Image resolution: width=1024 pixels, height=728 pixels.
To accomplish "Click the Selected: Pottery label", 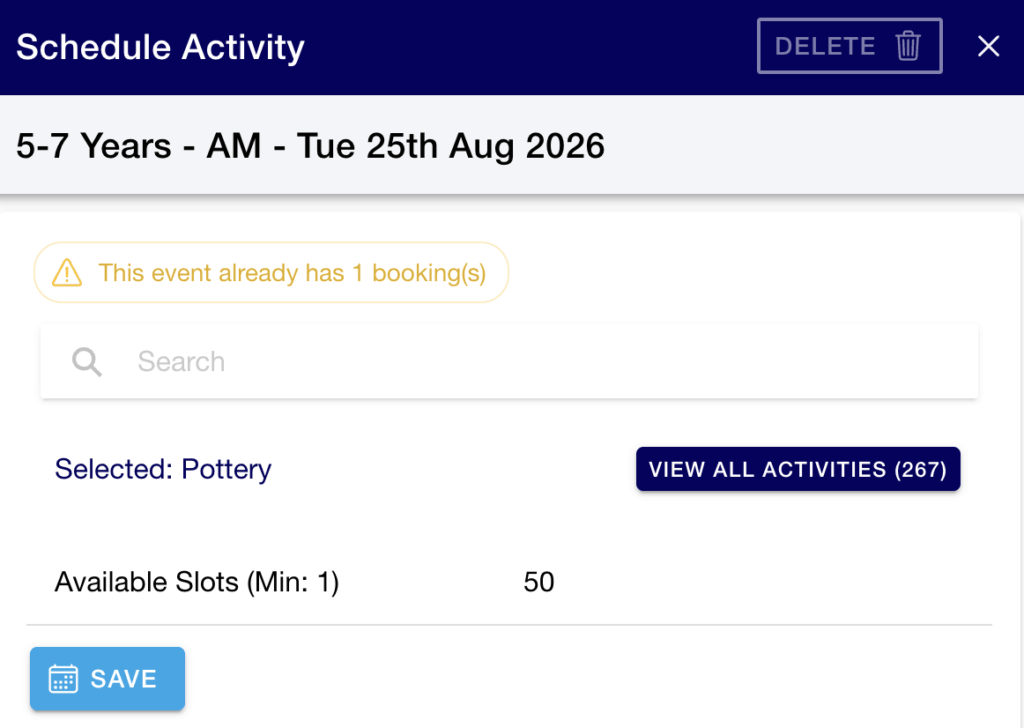I will click(163, 469).
